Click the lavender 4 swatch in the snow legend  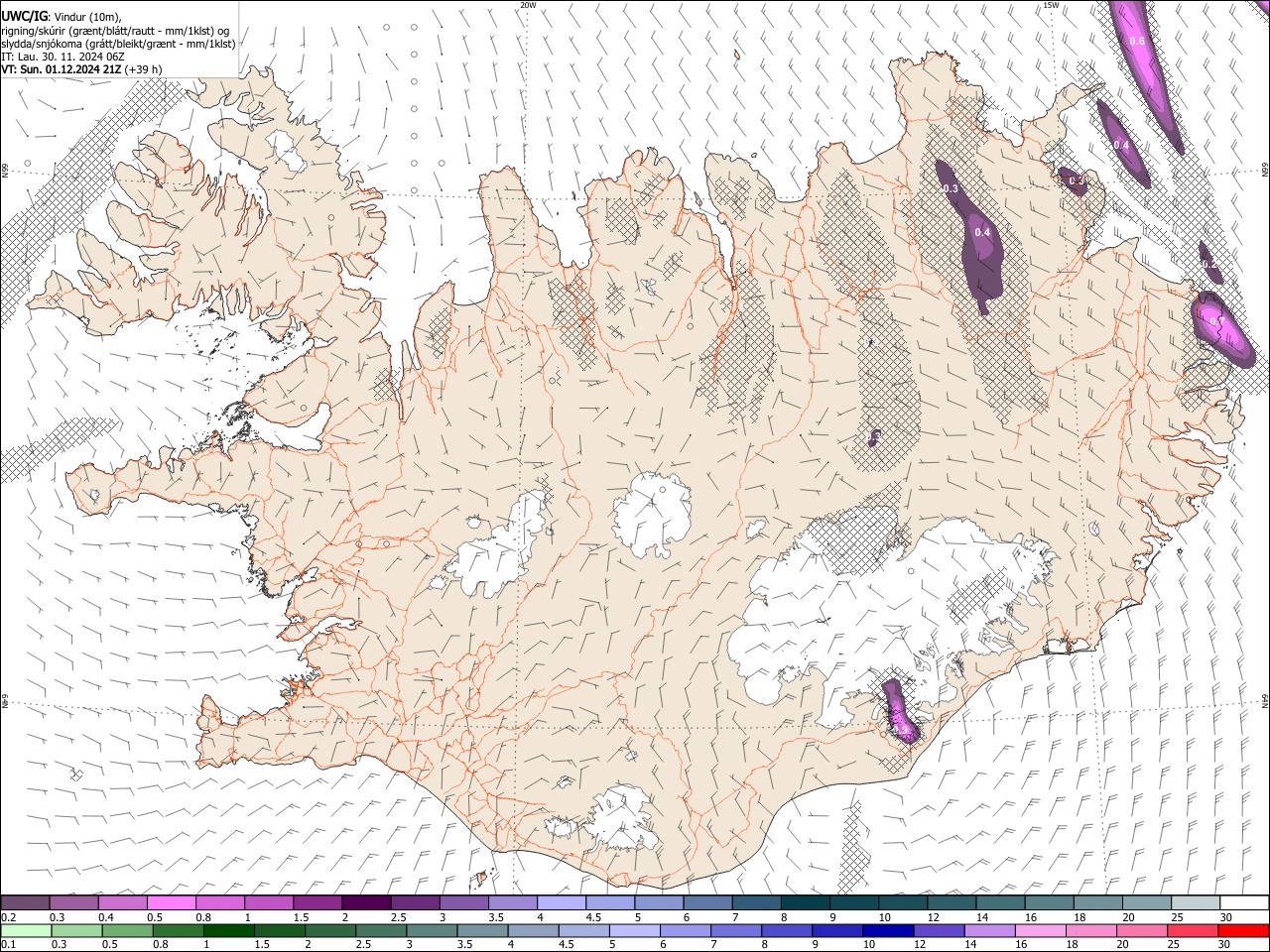pos(562,902)
